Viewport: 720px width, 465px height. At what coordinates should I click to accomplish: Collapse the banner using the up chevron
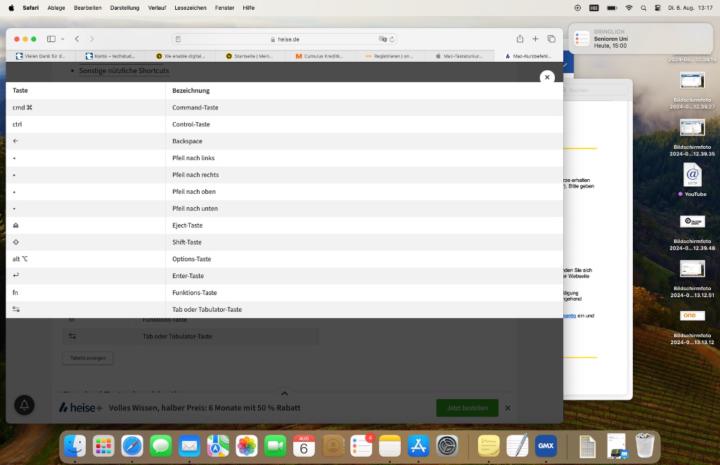click(x=284, y=393)
